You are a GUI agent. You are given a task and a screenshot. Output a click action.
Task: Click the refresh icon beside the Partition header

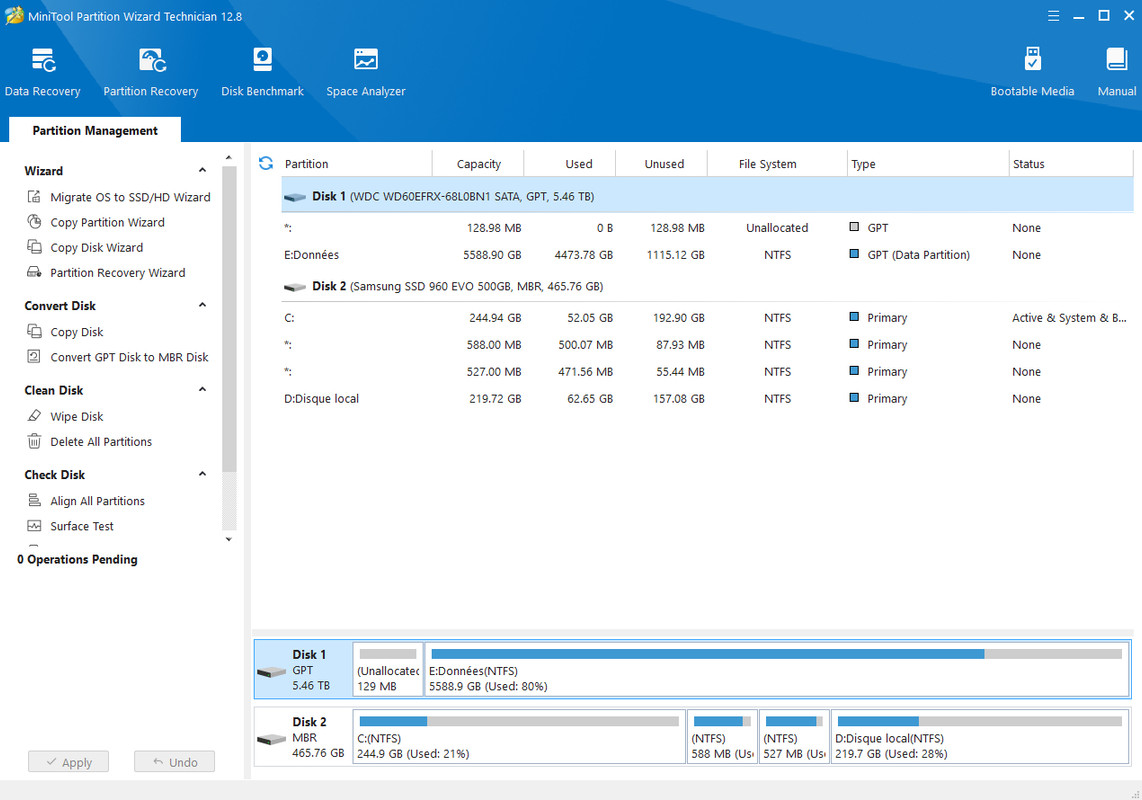pyautogui.click(x=266, y=163)
